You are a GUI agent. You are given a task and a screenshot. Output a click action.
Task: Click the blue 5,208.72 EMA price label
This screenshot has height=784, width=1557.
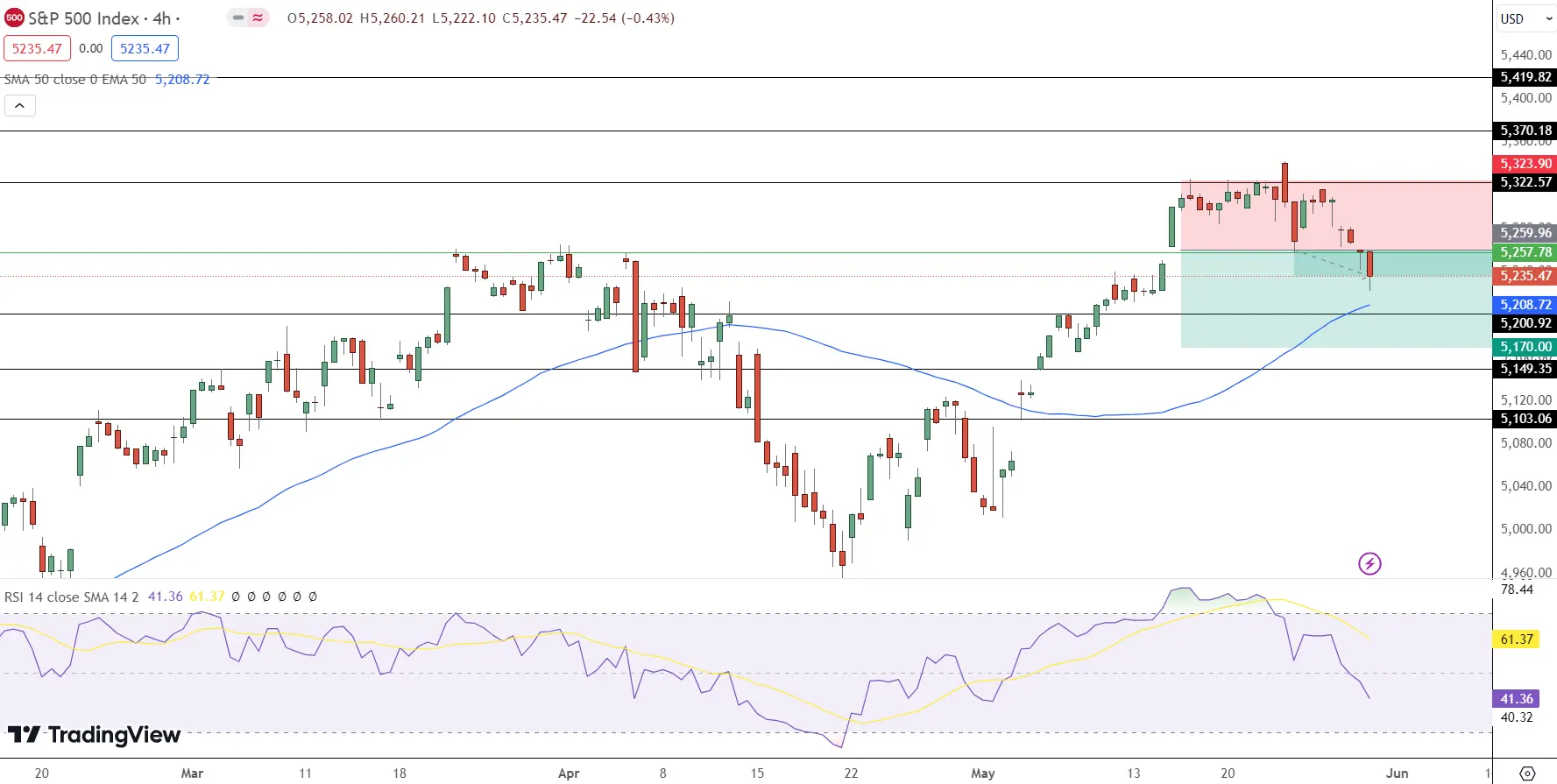click(x=1525, y=305)
